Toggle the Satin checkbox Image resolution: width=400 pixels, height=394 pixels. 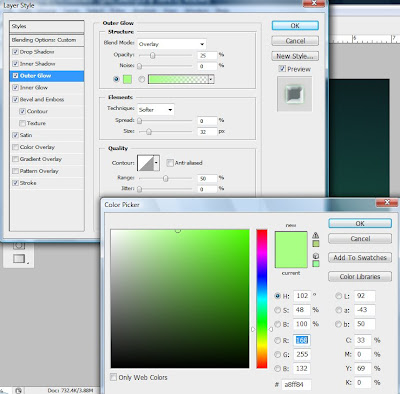15,135
